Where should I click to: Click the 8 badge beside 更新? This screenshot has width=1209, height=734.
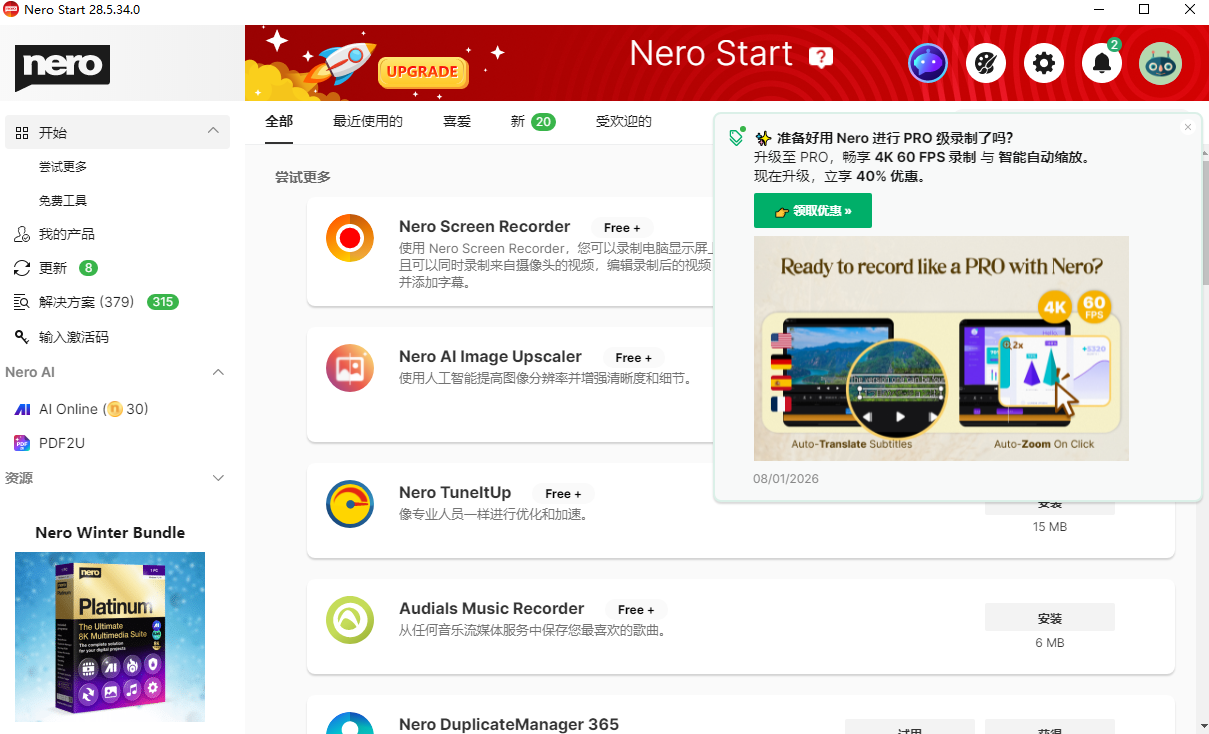point(89,268)
